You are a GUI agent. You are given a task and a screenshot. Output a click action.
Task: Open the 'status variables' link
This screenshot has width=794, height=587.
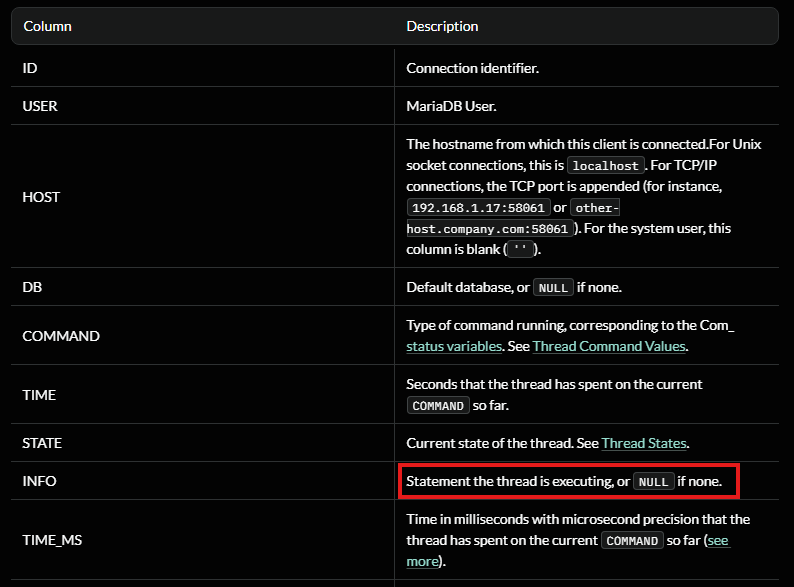pyautogui.click(x=453, y=346)
